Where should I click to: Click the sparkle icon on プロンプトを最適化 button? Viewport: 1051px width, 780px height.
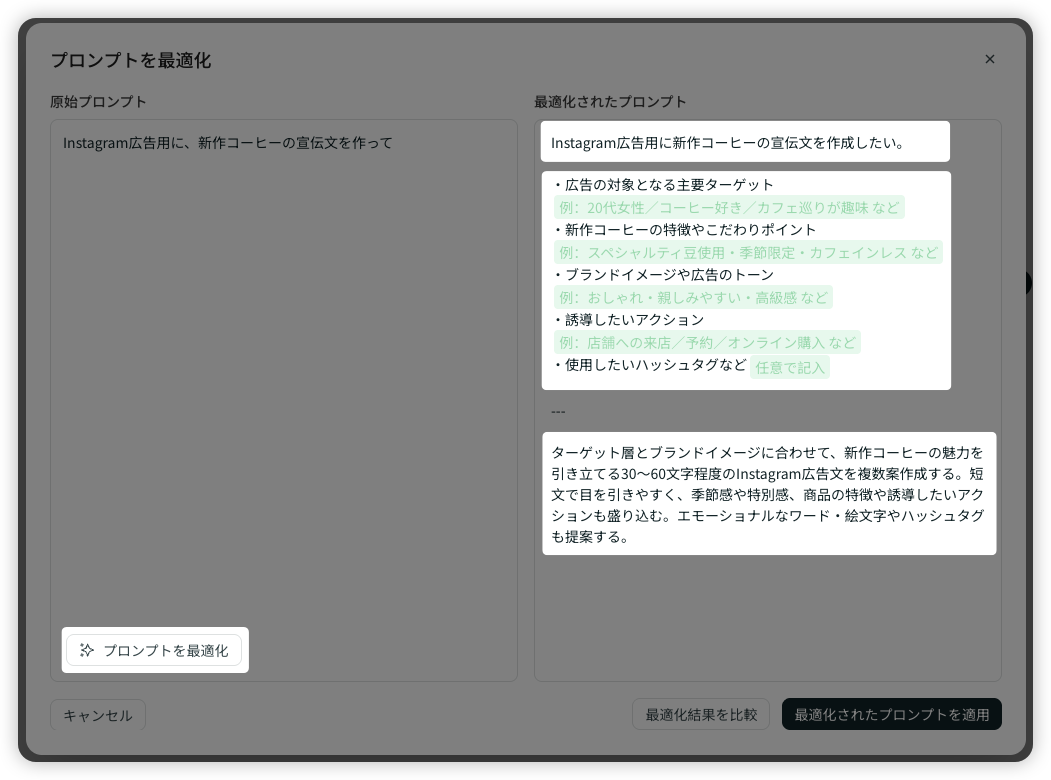pos(87,650)
